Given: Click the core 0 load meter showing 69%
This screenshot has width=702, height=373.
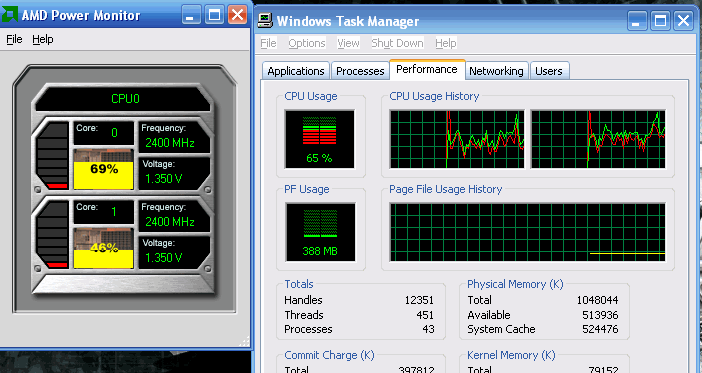Looking at the screenshot, I should point(103,169).
